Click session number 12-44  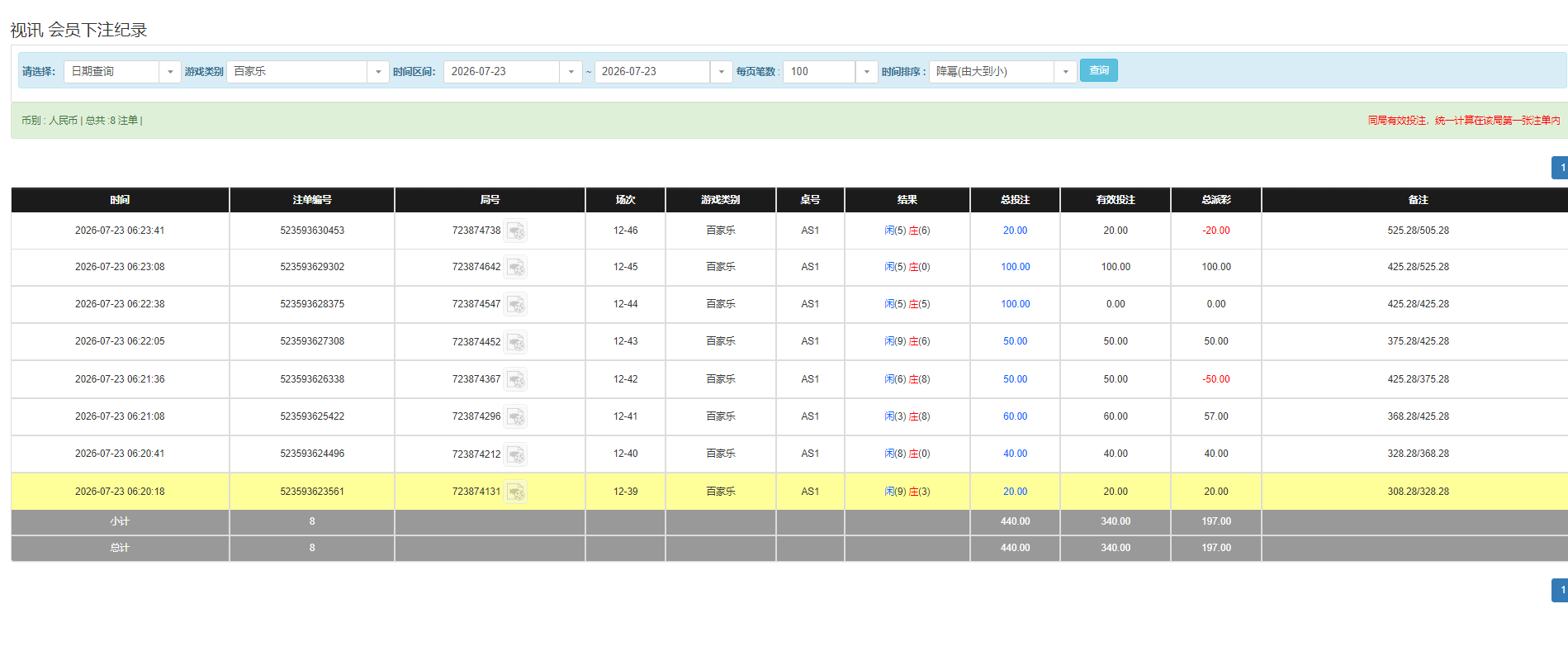tap(625, 304)
